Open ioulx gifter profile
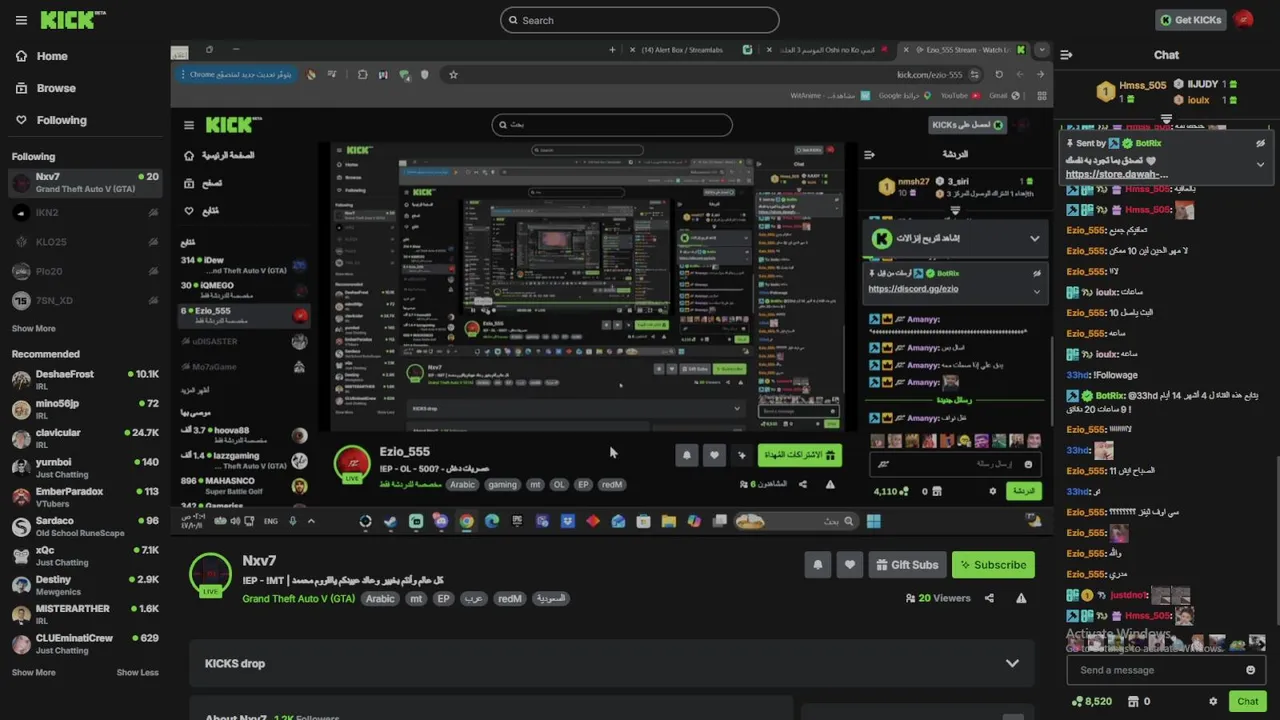Screen dimensions: 1280x720 [1199, 100]
